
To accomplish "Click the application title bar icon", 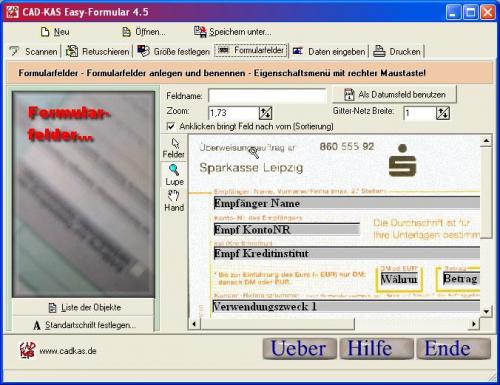I will click(x=12, y=12).
